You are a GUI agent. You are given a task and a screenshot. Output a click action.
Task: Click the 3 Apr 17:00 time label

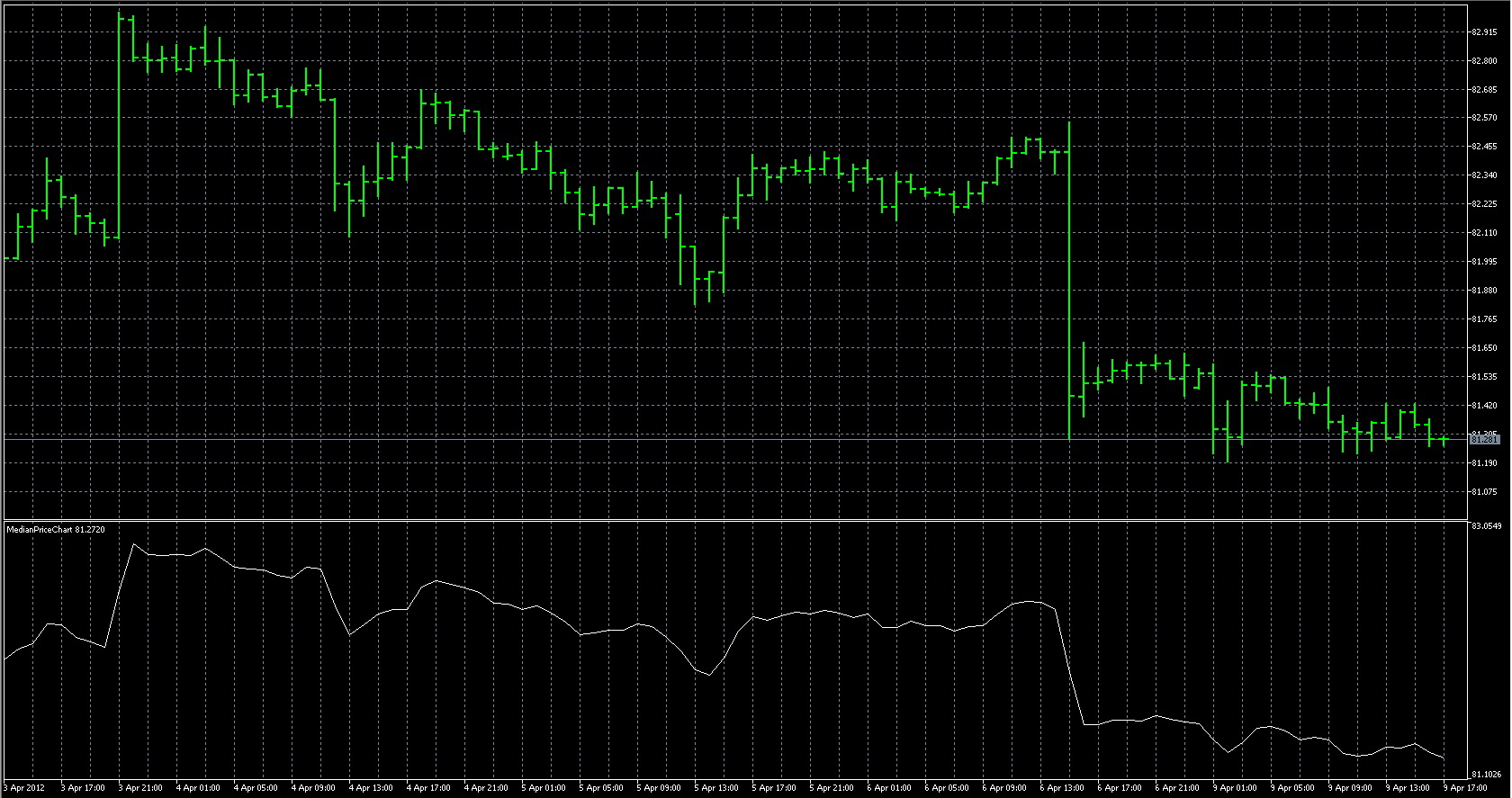click(83, 788)
